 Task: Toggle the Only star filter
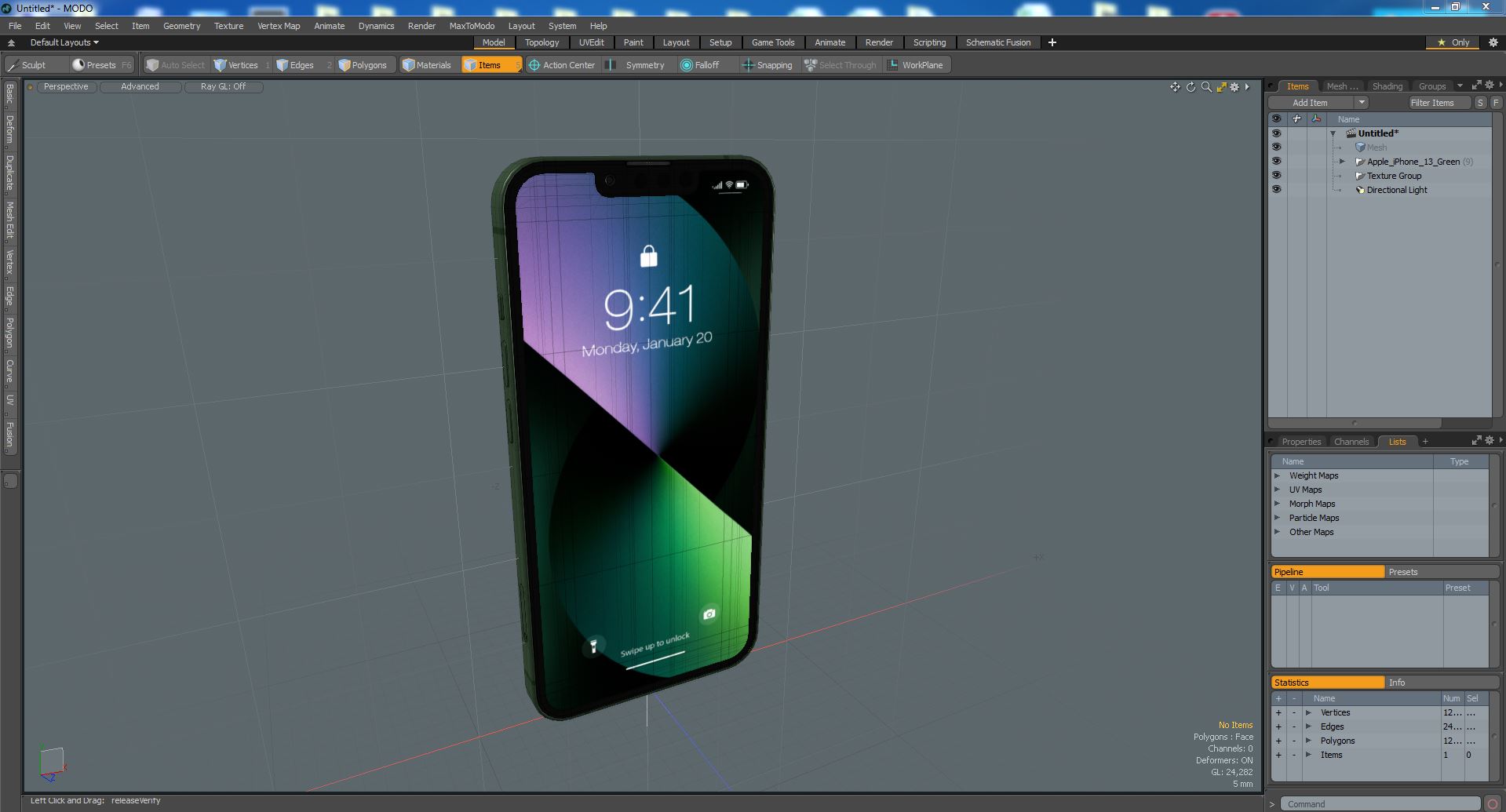(x=1453, y=42)
